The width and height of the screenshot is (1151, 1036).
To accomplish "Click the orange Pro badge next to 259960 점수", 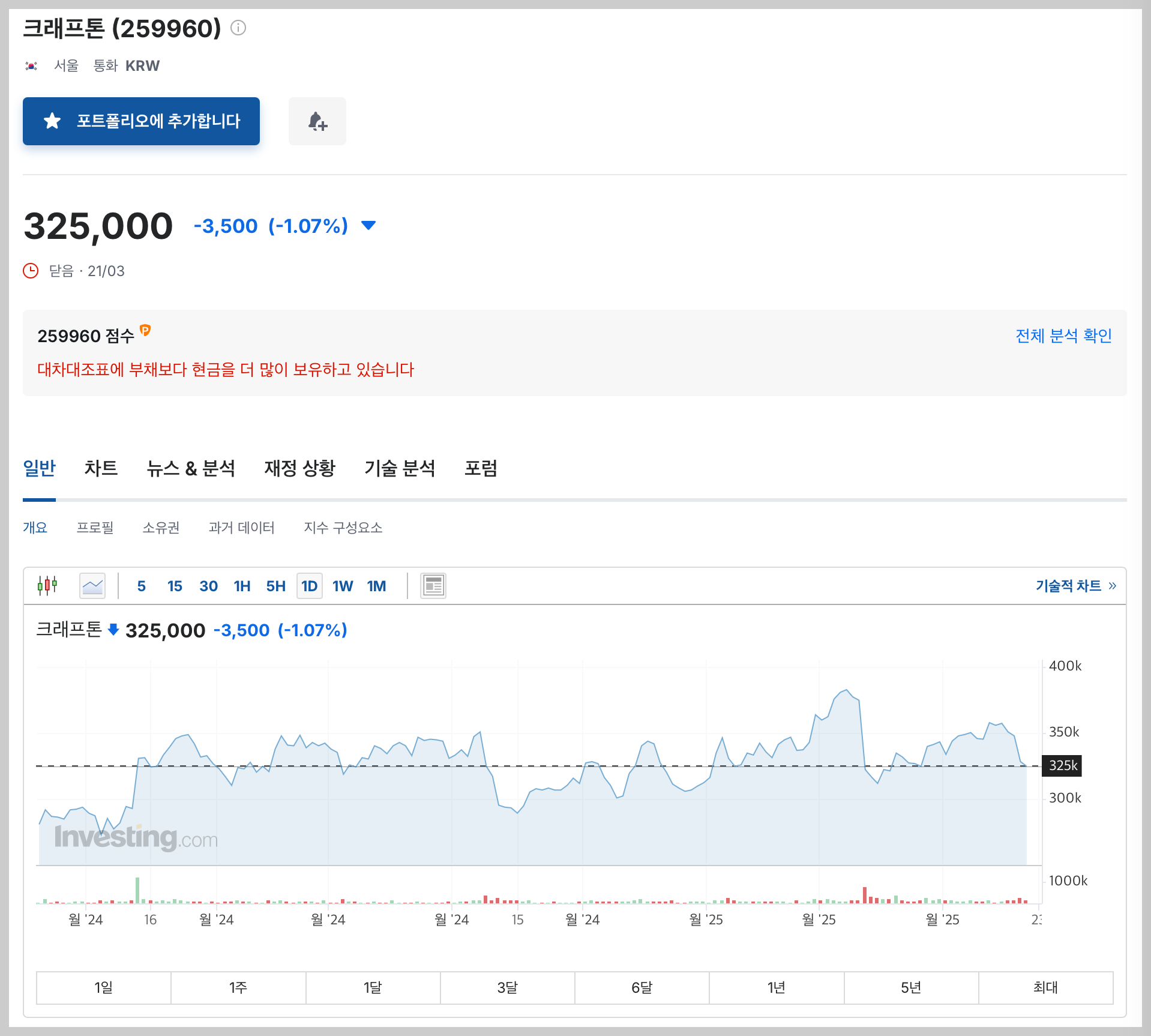I will click(x=145, y=330).
